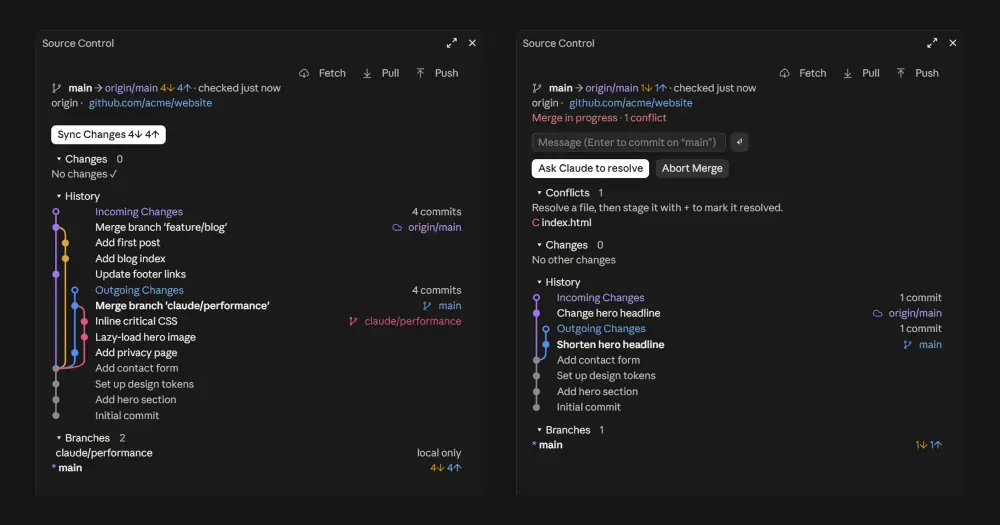Click Incoming Changes heading in left history
Image resolution: width=1000 pixels, height=525 pixels.
click(139, 212)
